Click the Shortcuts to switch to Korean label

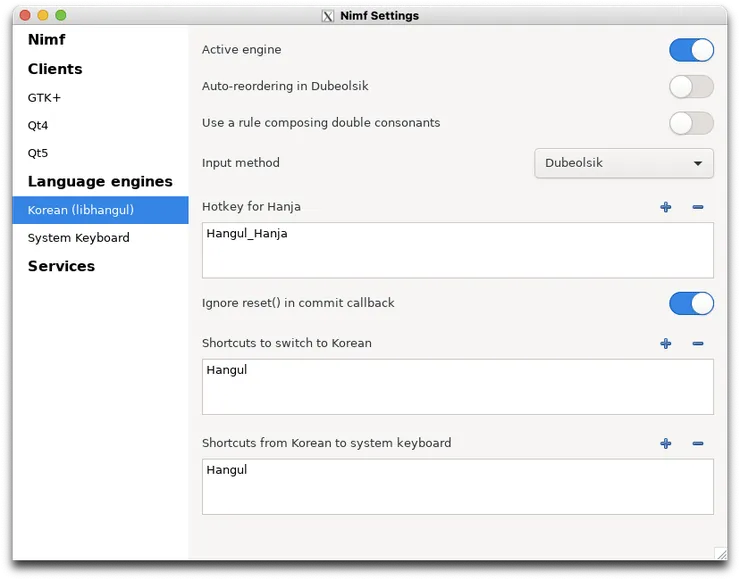(286, 343)
